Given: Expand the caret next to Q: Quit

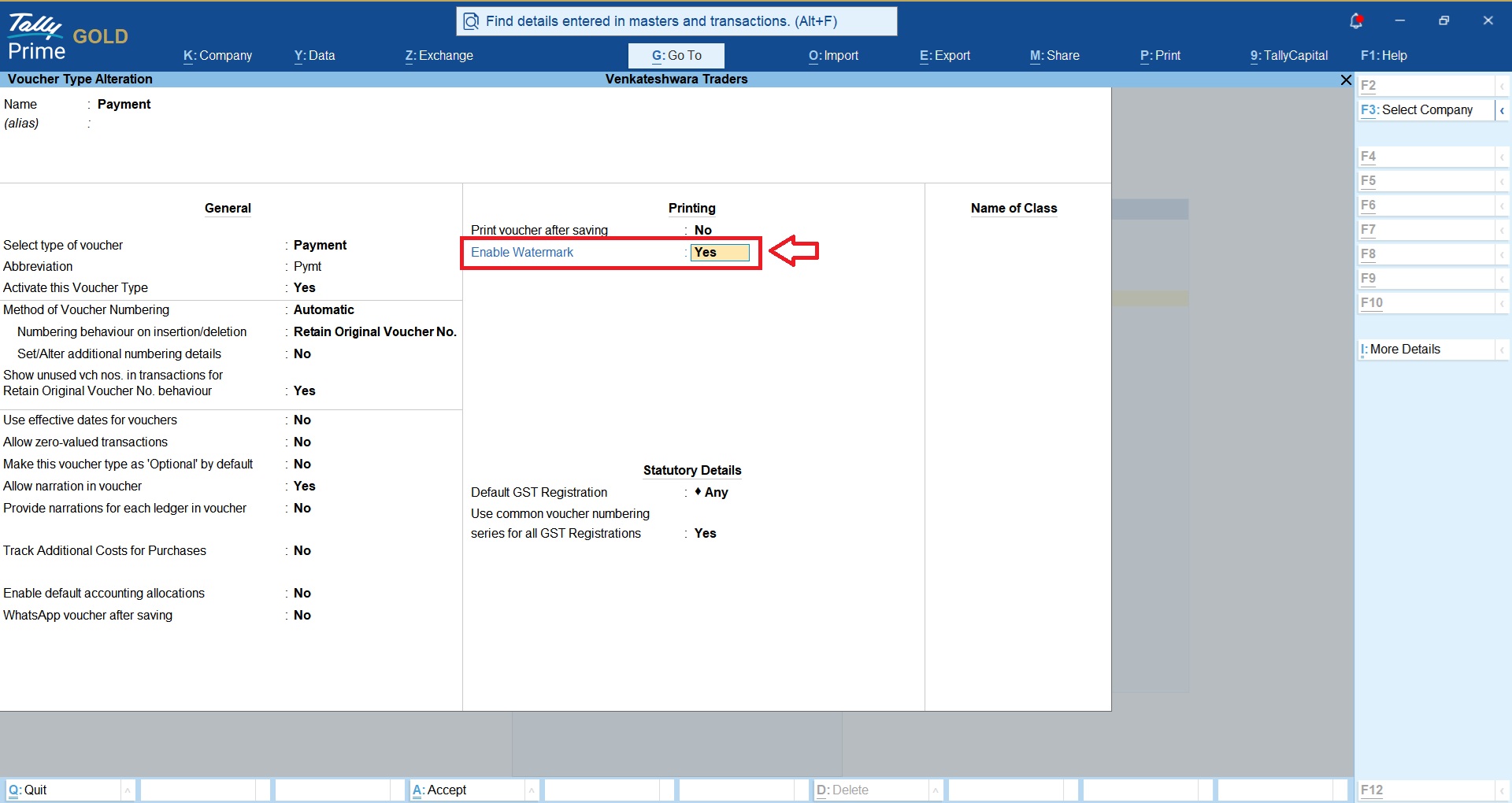Looking at the screenshot, I should pyautogui.click(x=128, y=790).
